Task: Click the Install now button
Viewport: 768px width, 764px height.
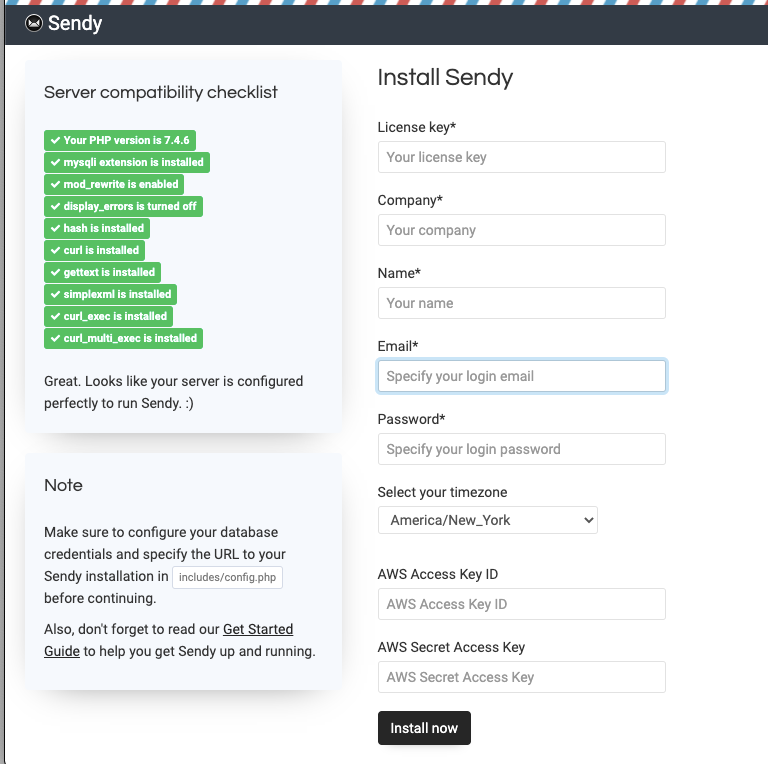Action: (x=424, y=728)
